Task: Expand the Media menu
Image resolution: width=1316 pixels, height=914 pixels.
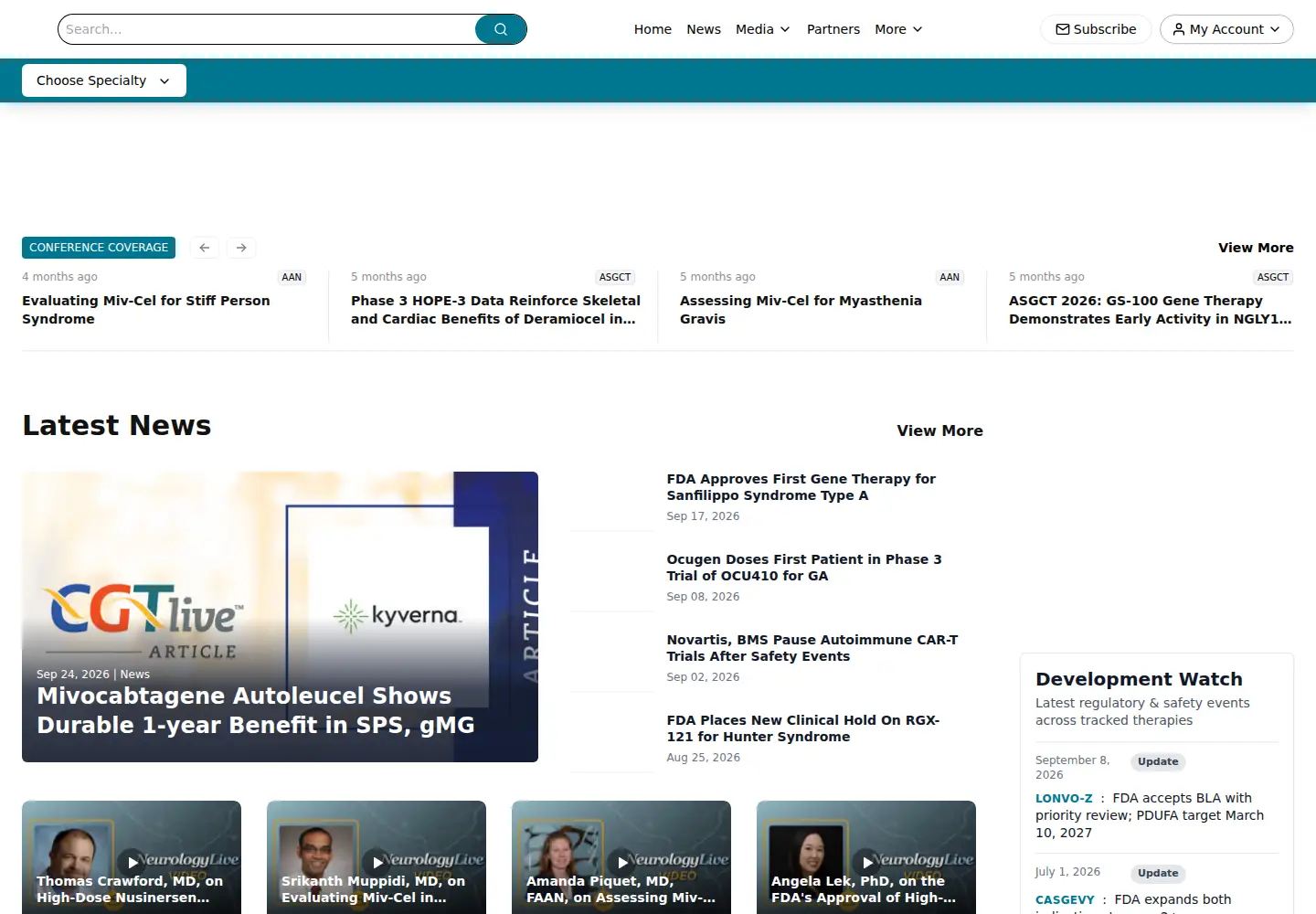Action: [763, 29]
